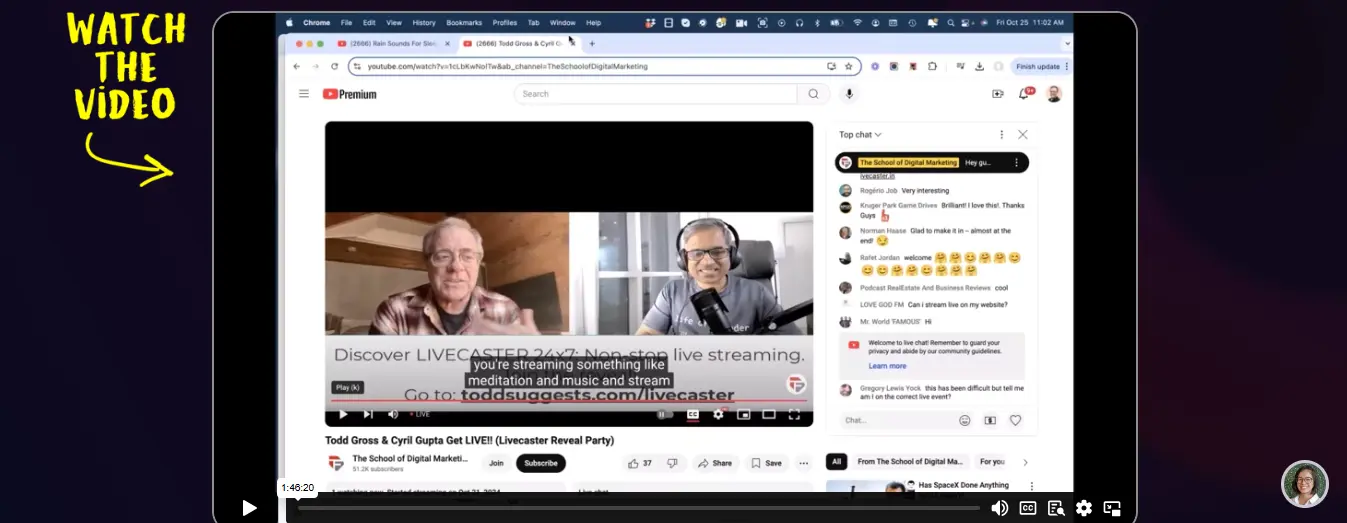1347x523 pixels.
Task: Toggle closed captions on outer video player
Action: 1028,508
